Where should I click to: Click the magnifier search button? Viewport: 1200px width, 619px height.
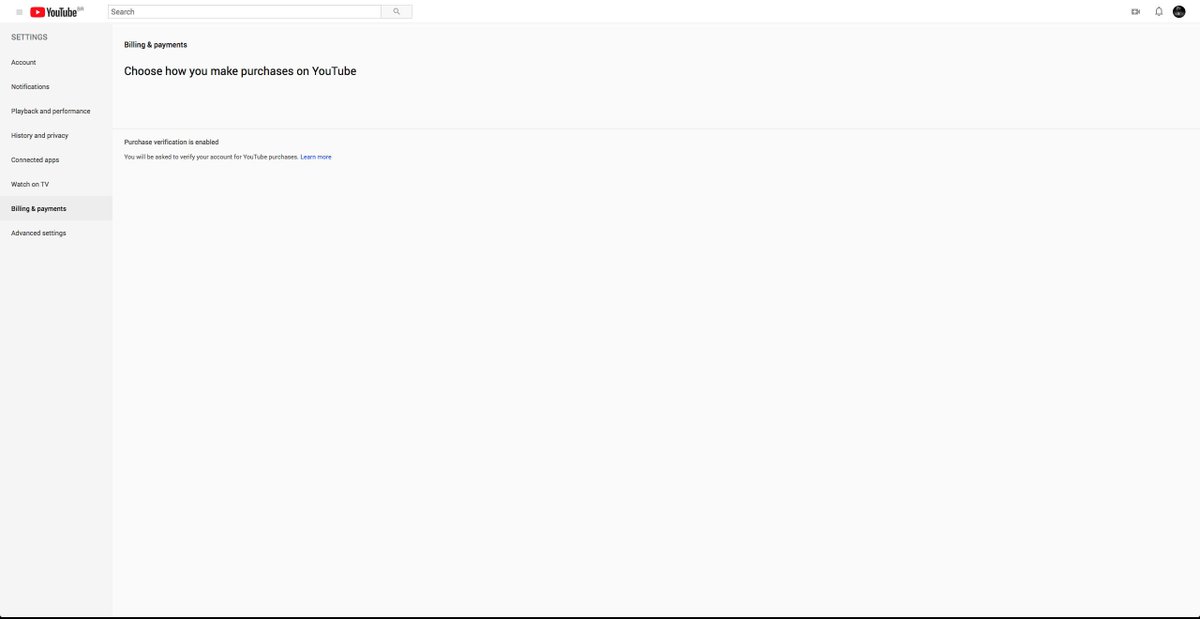click(397, 12)
